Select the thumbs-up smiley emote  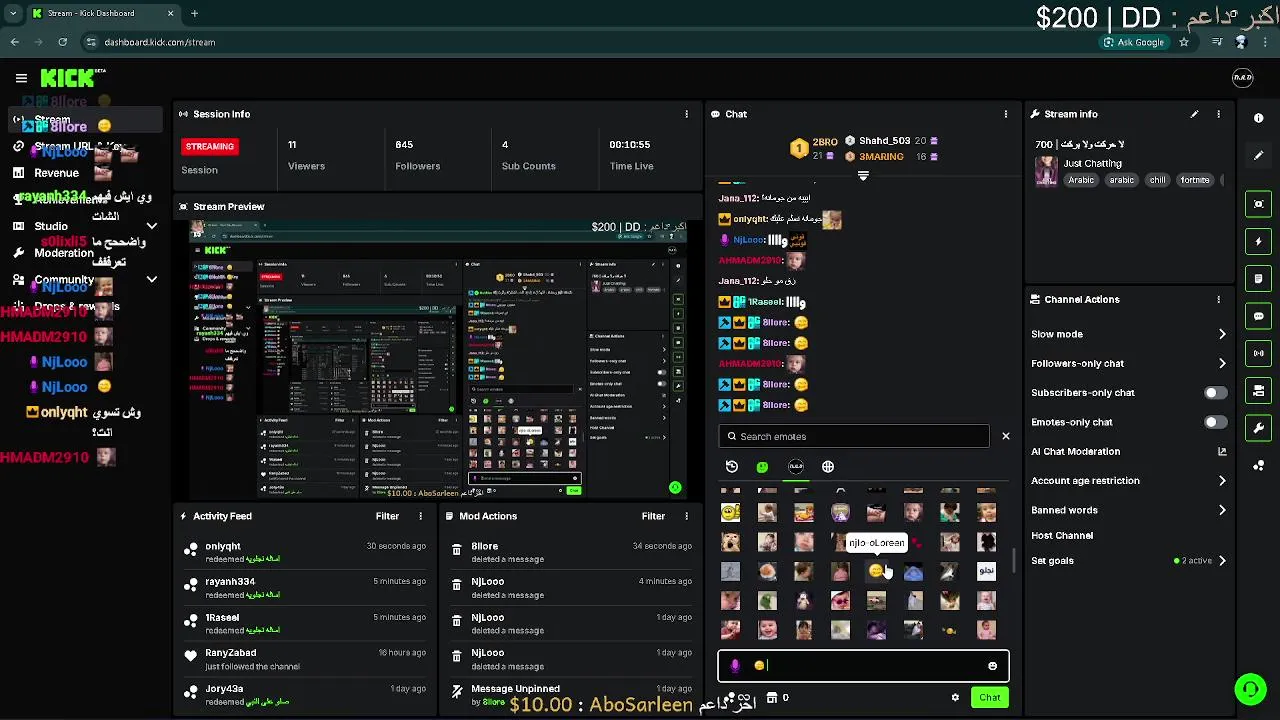click(x=731, y=513)
